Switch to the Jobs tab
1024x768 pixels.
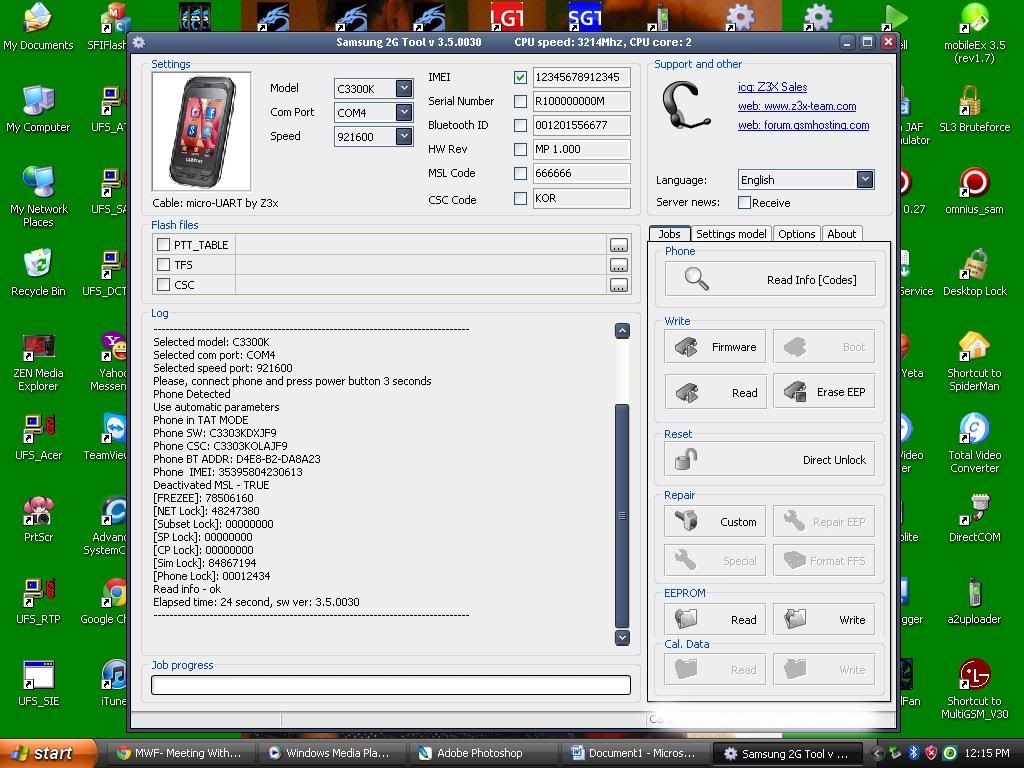point(669,234)
